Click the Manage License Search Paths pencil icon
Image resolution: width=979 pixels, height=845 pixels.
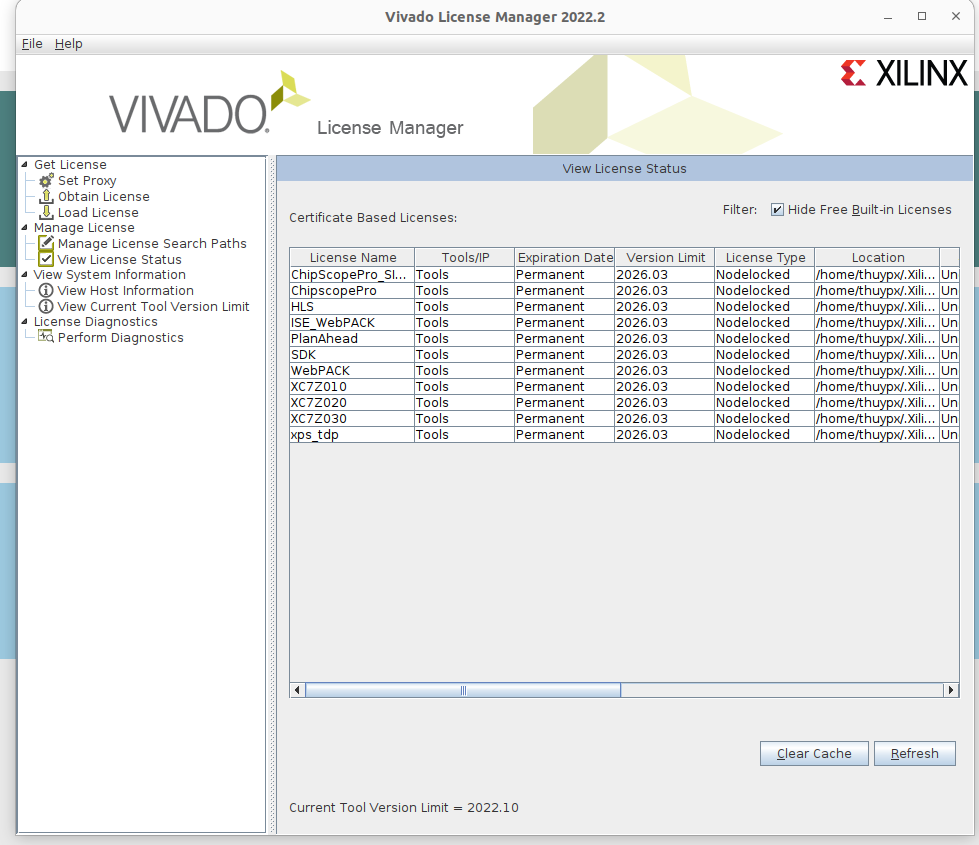(x=46, y=243)
